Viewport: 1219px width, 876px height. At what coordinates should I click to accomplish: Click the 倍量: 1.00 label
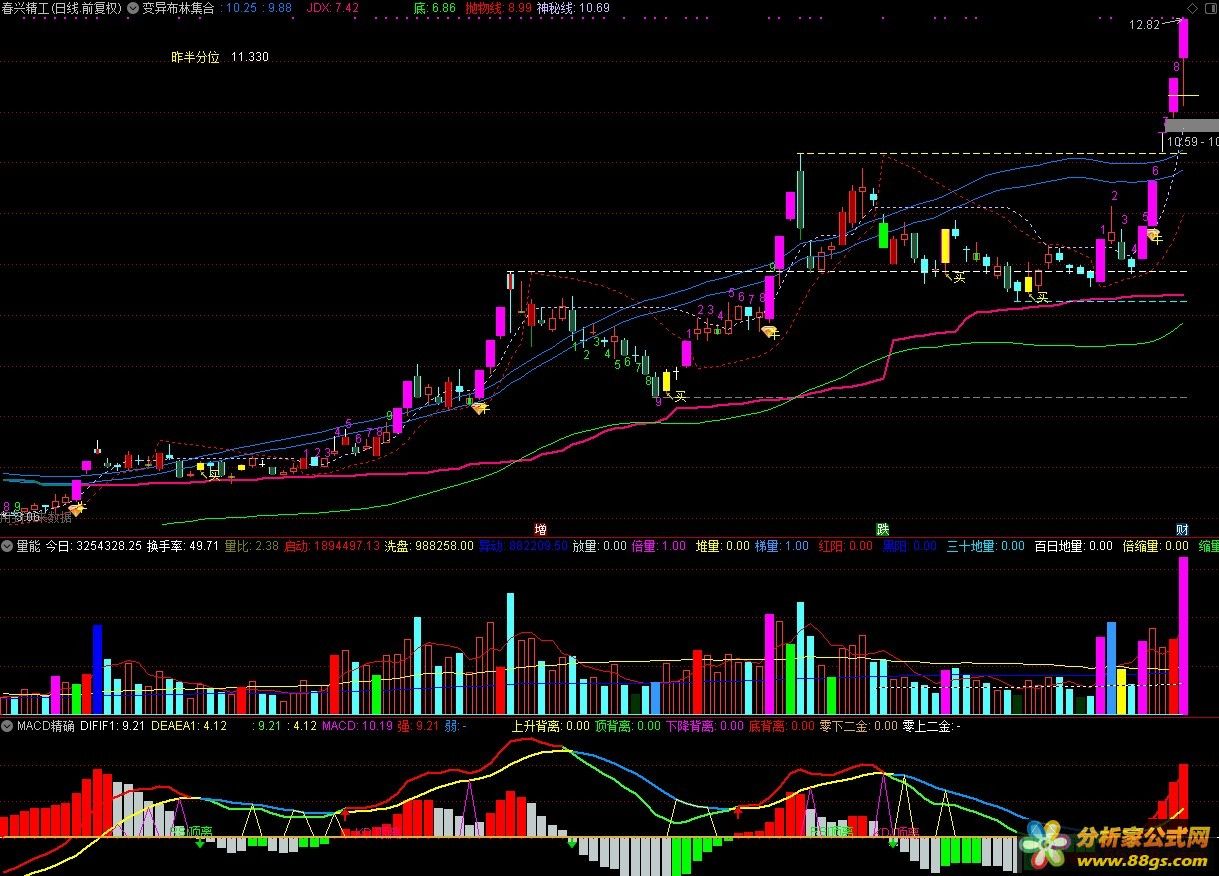(659, 546)
